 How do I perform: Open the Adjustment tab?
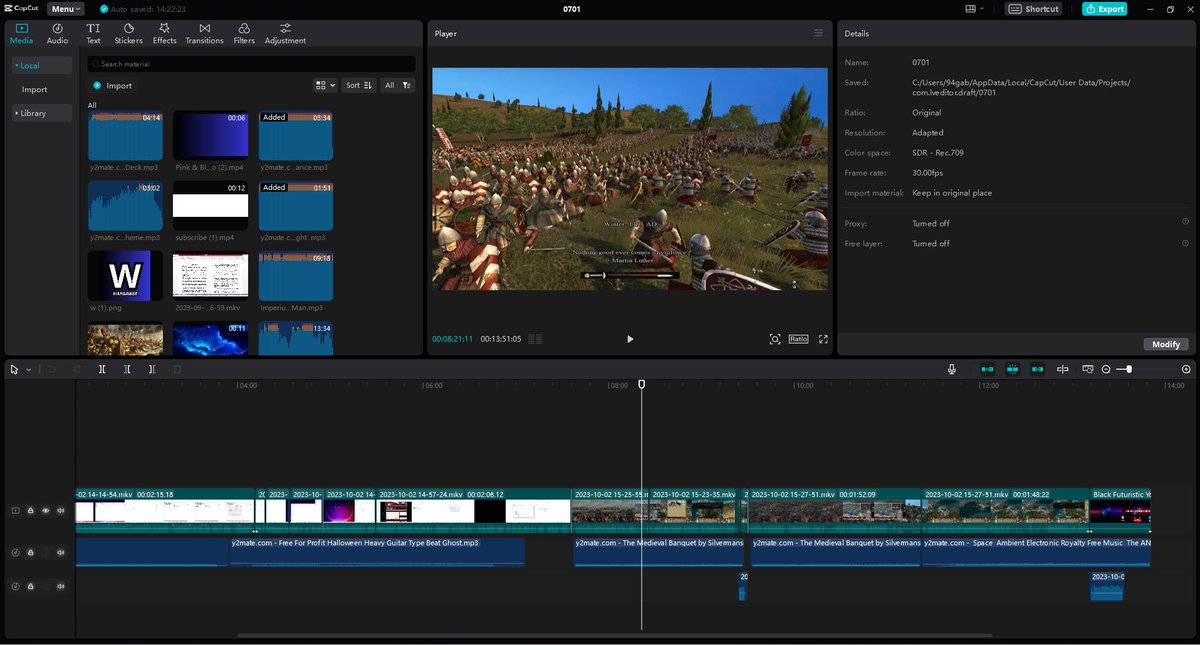pos(285,34)
